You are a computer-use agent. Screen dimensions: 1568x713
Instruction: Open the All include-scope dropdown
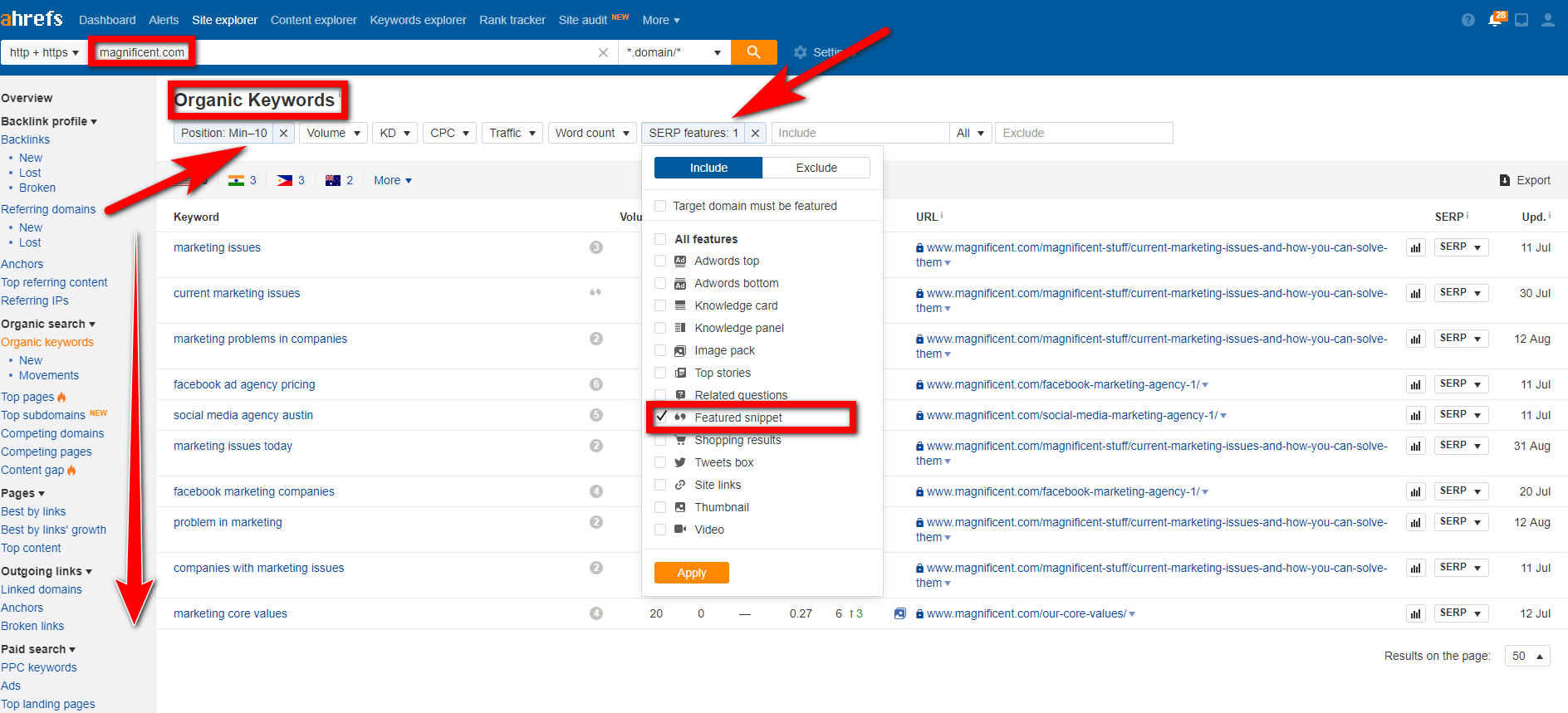point(971,133)
